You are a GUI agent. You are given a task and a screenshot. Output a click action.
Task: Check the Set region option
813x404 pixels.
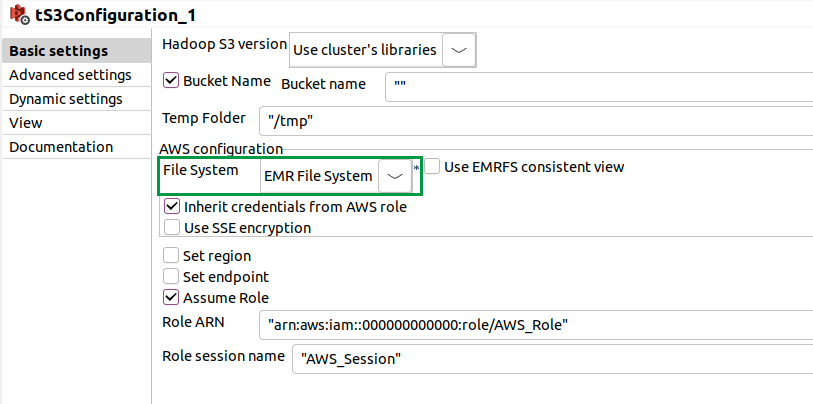point(171,256)
